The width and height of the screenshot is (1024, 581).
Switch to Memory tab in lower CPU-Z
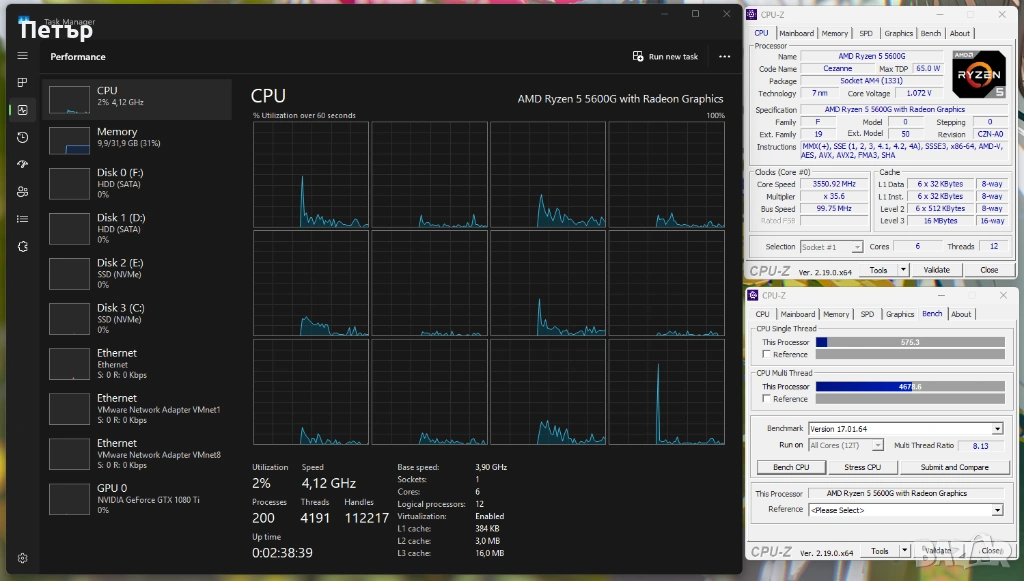pyautogui.click(x=836, y=314)
